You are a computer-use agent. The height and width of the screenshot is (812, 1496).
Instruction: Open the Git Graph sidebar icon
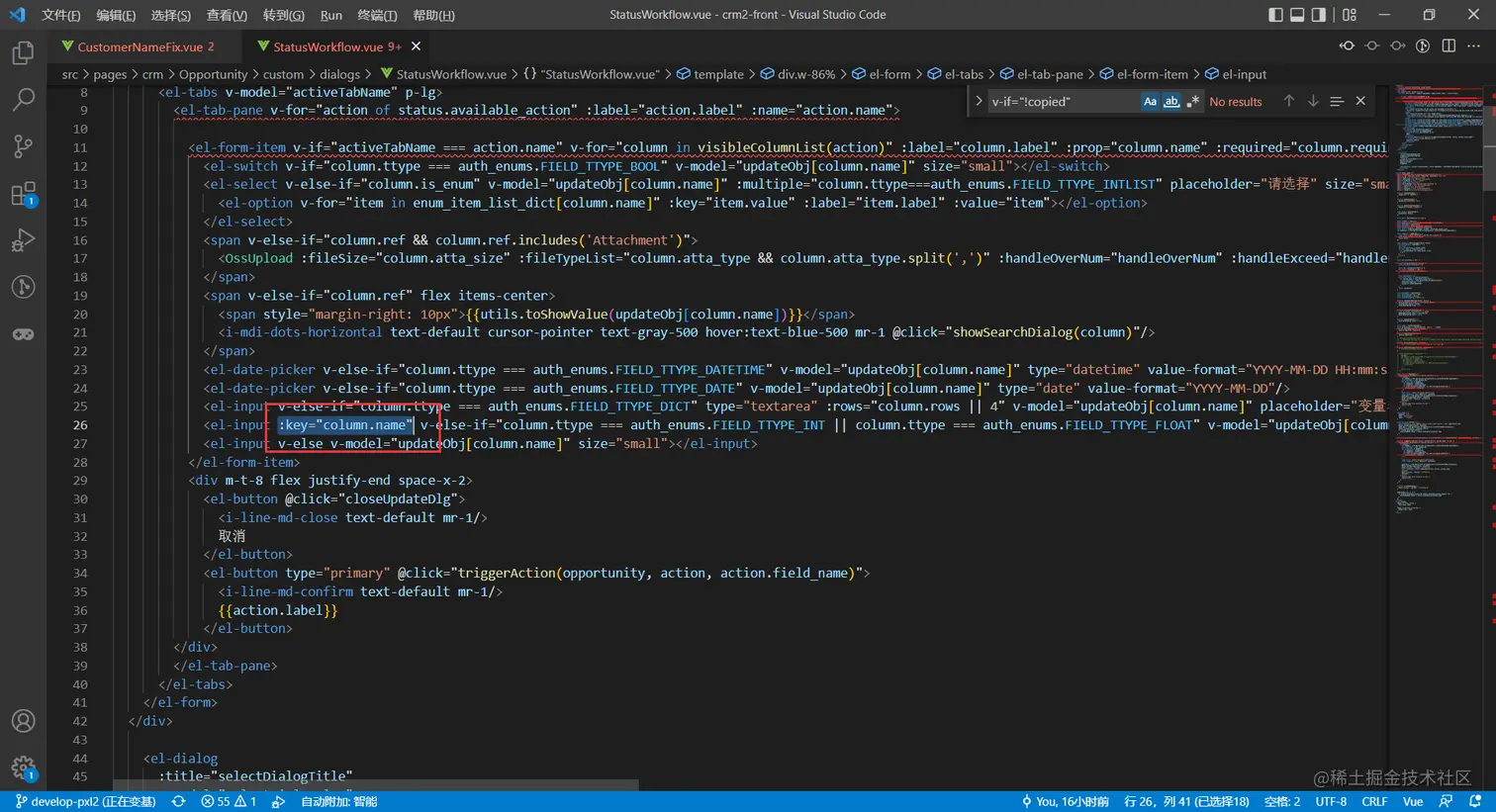23,287
